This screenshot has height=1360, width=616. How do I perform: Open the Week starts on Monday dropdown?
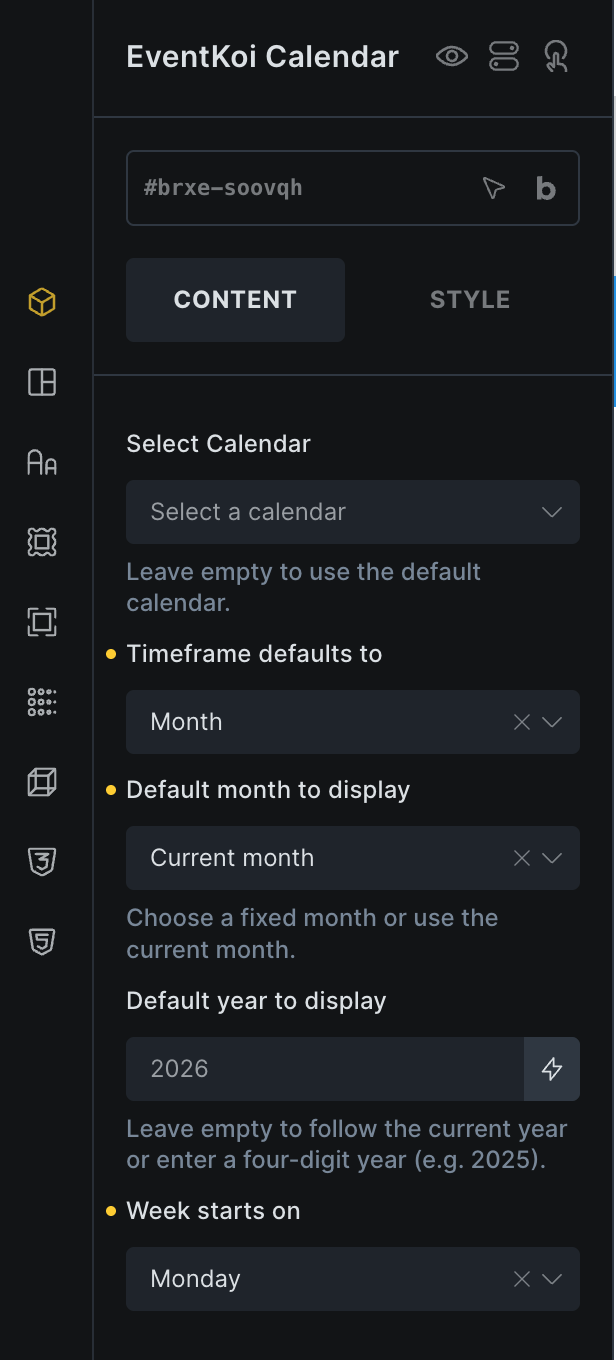[x=552, y=1279]
